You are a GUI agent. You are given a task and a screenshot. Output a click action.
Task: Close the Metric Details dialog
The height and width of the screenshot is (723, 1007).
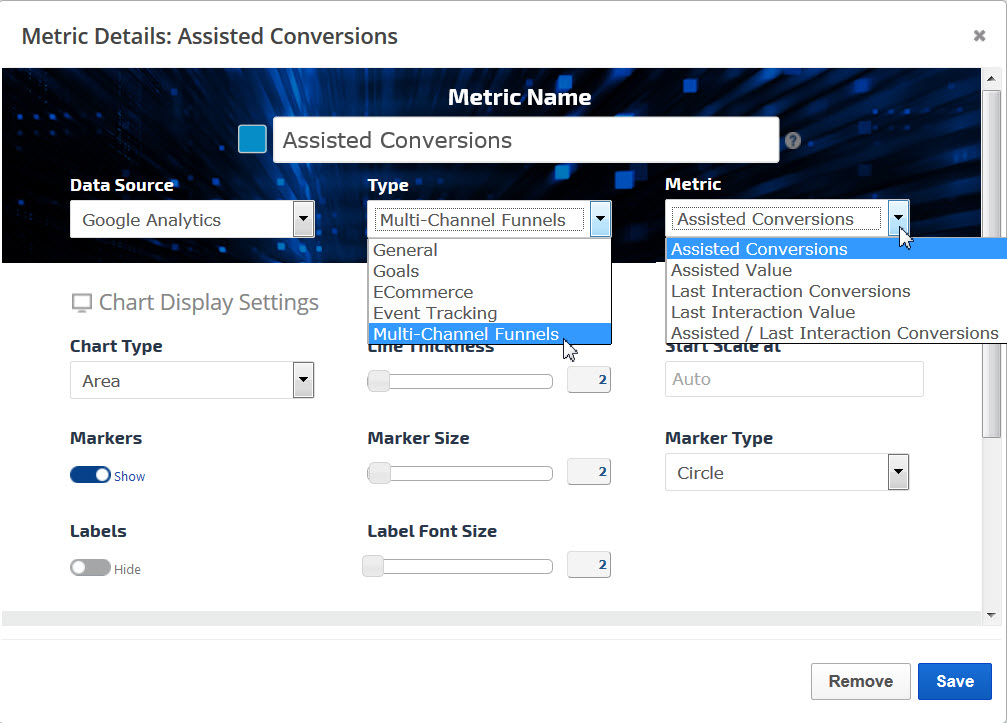[x=979, y=36]
